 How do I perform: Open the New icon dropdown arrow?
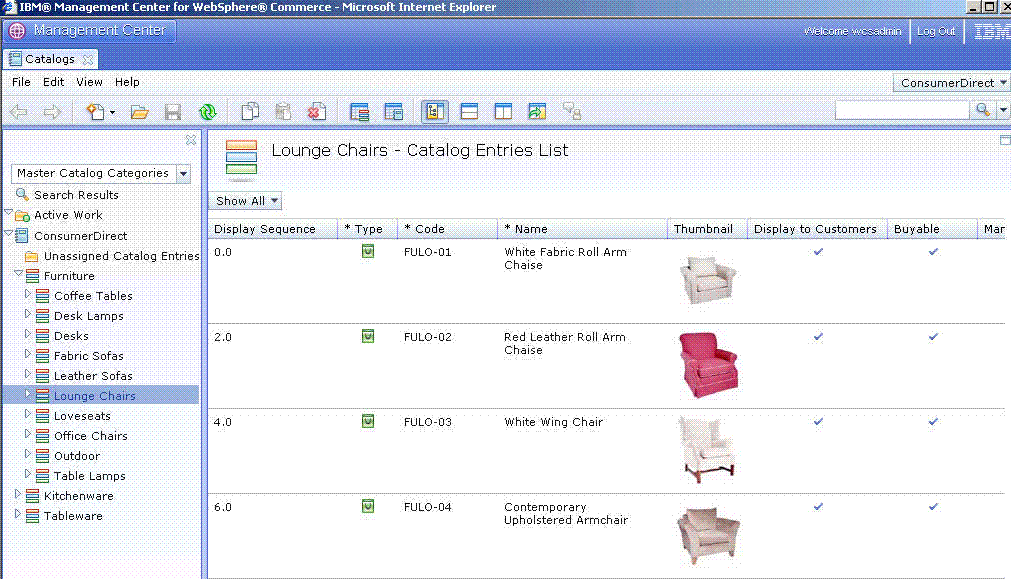[x=112, y=112]
